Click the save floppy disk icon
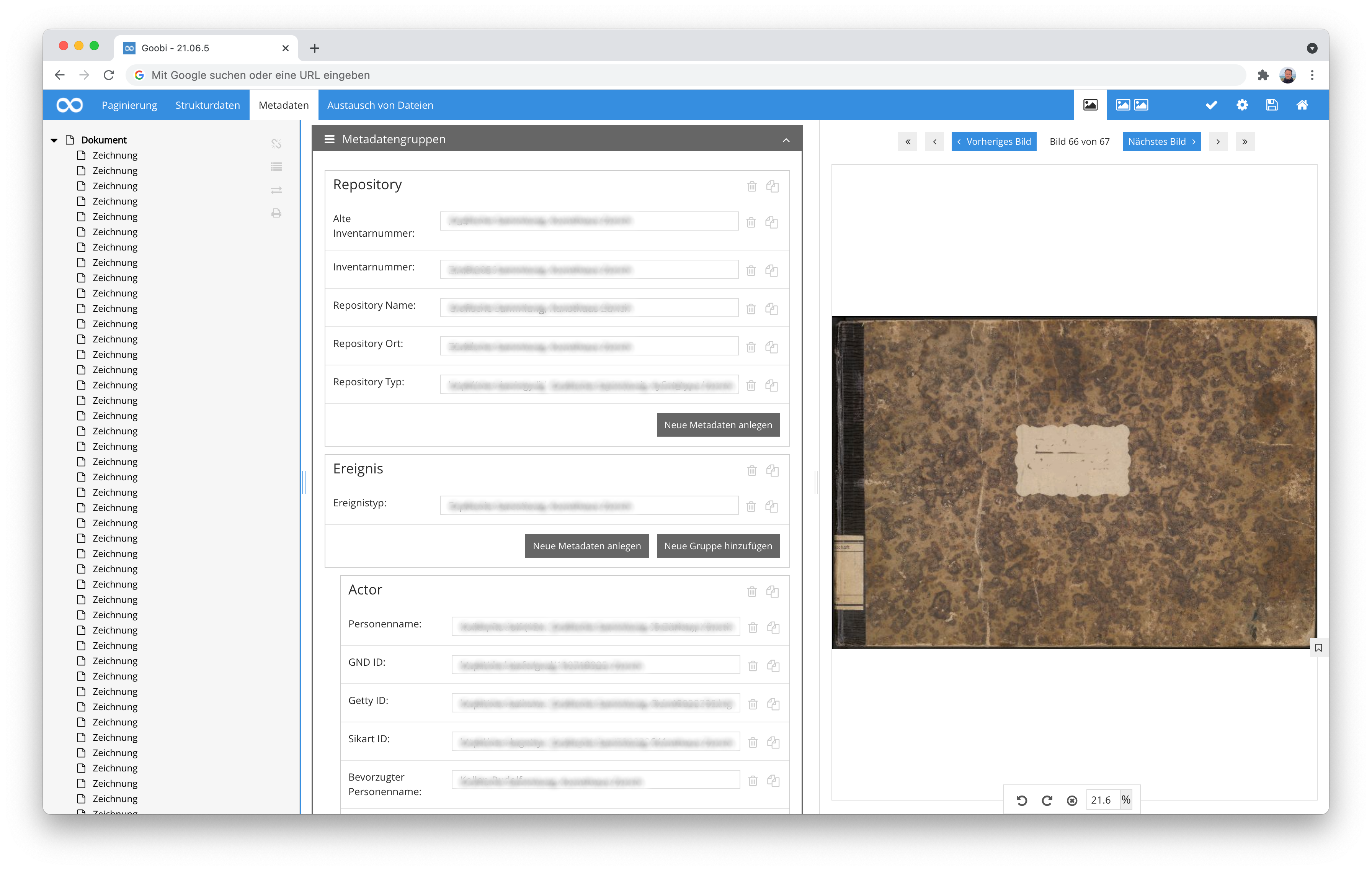 [1272, 105]
